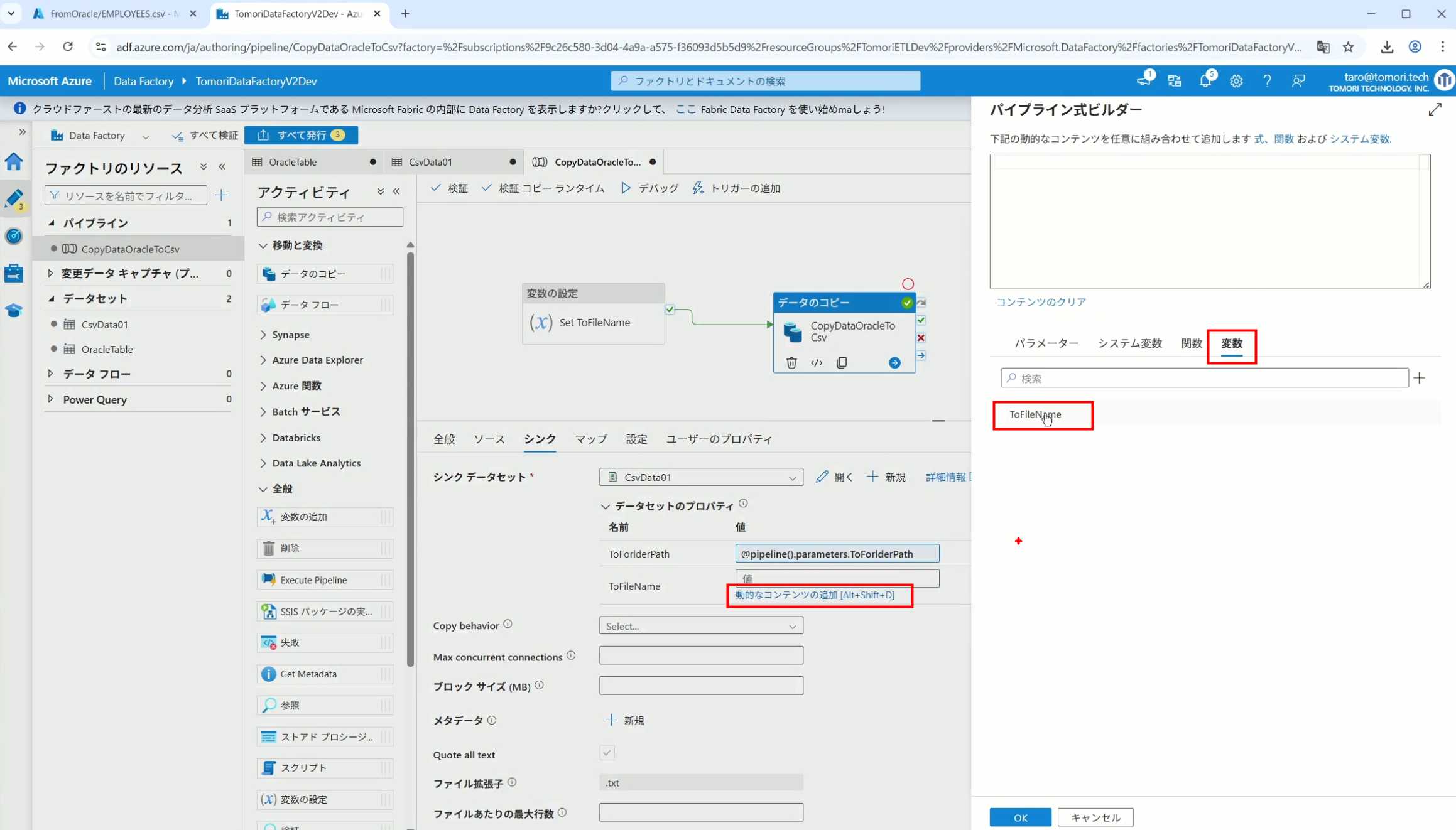Open notifications bell icon
Screen dimensions: 1456x830
coord(1205,81)
